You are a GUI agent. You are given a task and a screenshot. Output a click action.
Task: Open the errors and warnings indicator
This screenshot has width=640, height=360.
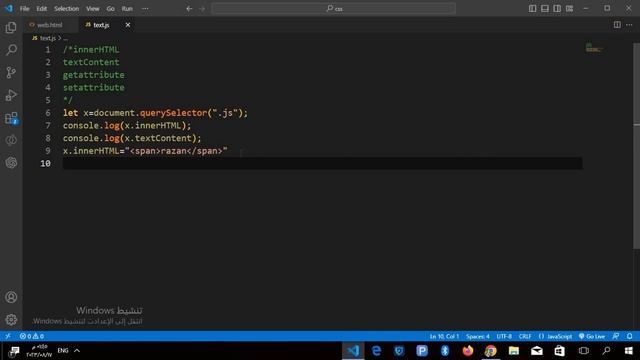coord(32,336)
